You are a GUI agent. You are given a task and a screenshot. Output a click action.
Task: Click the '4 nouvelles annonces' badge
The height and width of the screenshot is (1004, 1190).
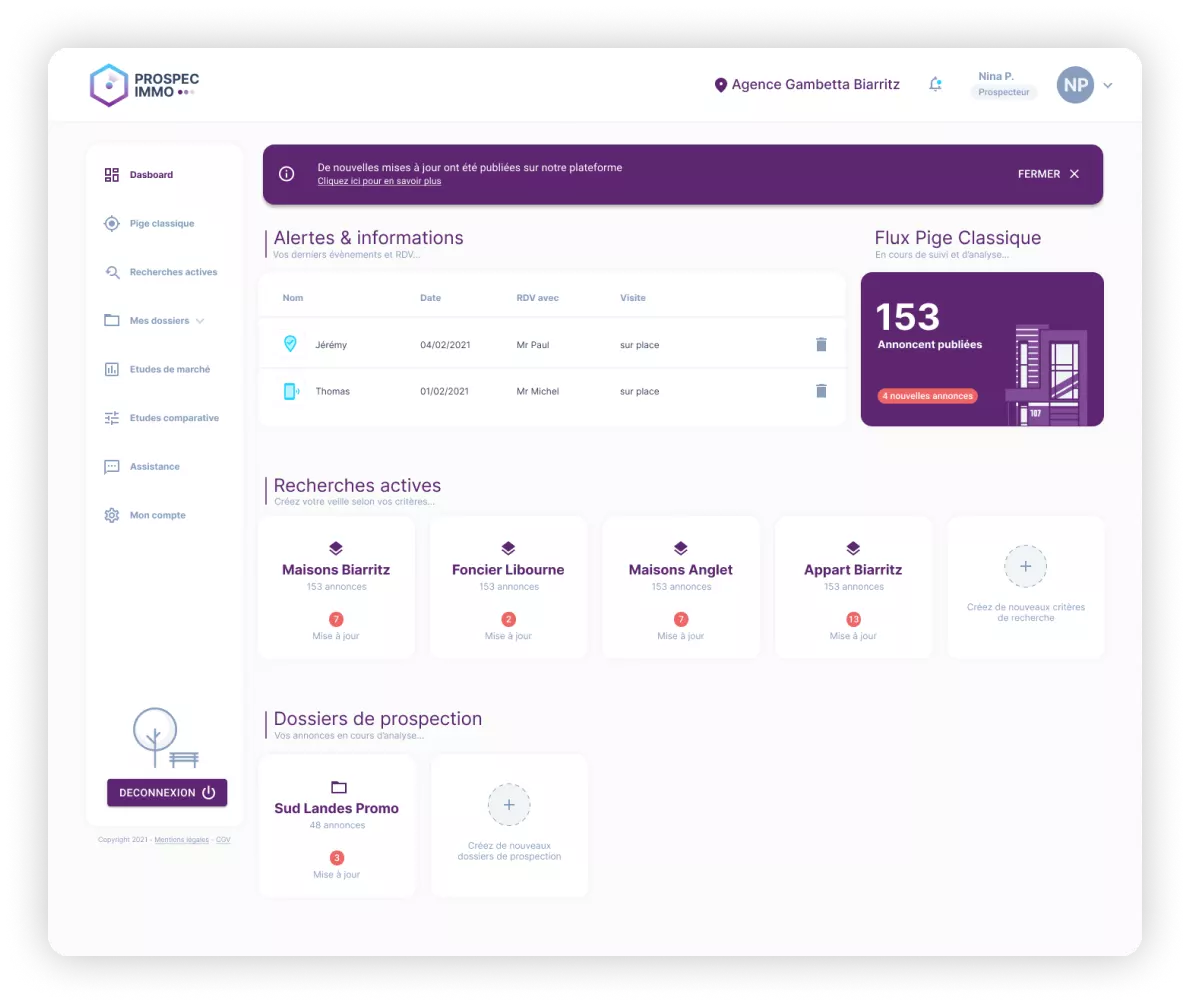(x=927, y=396)
